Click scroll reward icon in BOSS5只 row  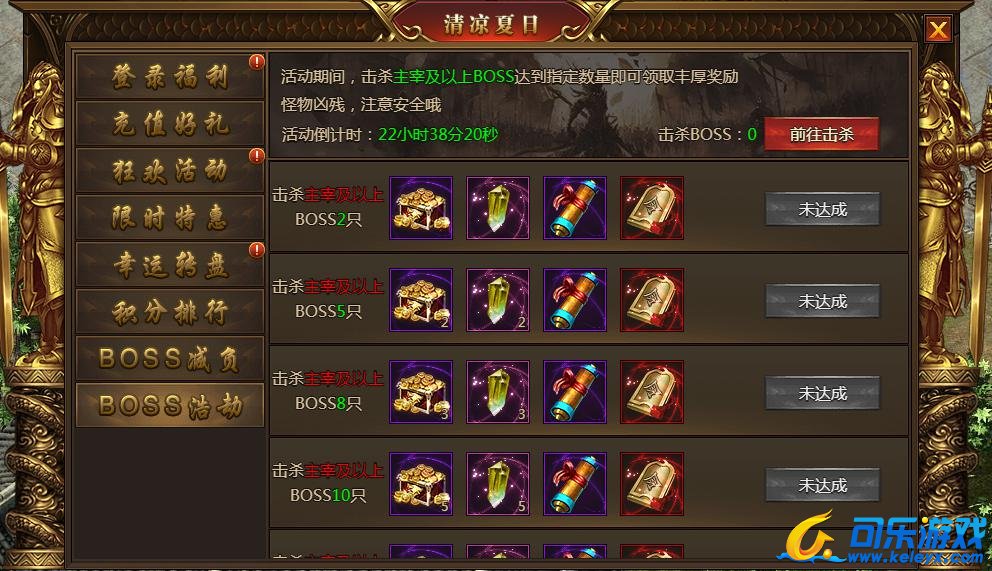click(574, 300)
